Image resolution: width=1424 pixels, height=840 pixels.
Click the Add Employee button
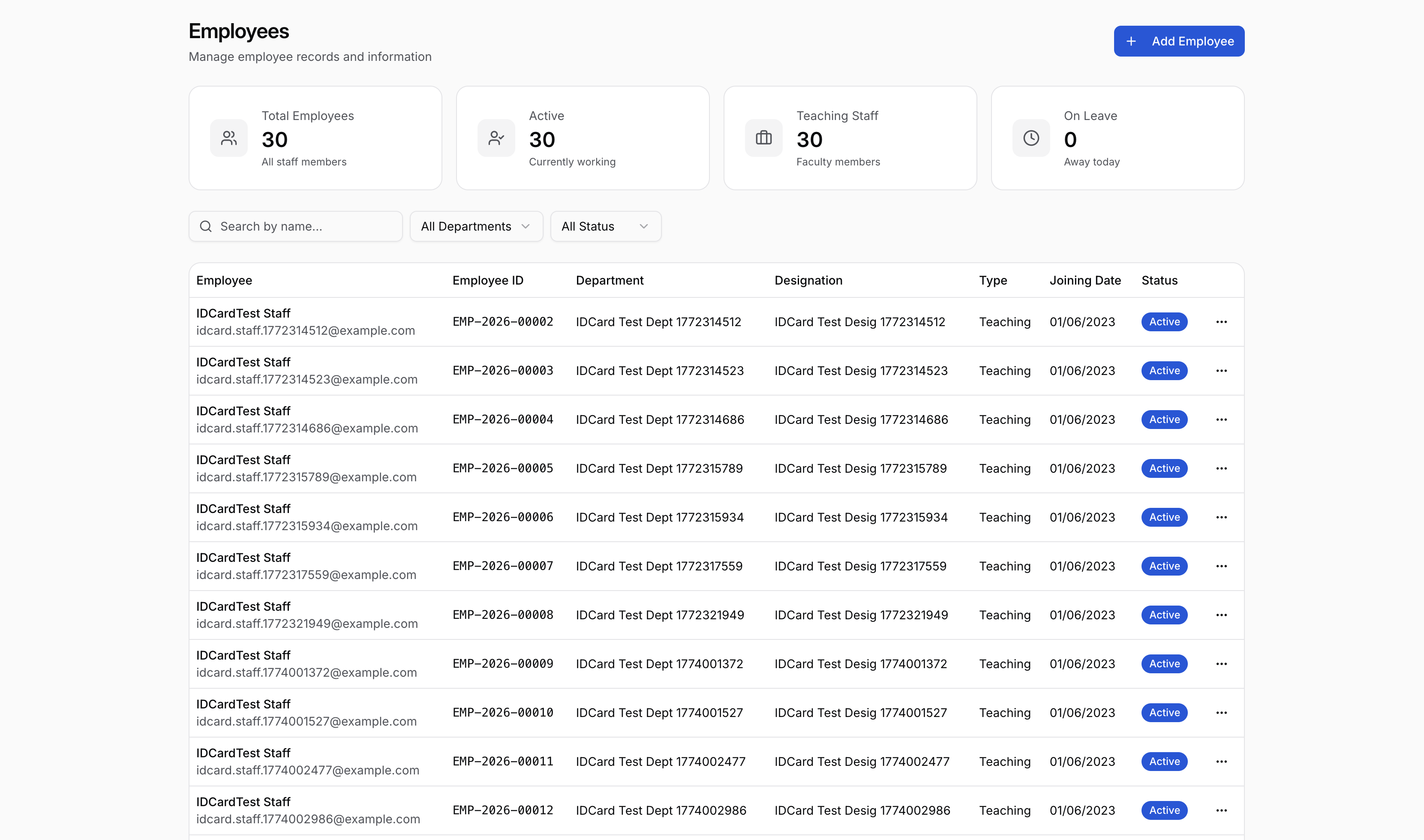[1178, 41]
